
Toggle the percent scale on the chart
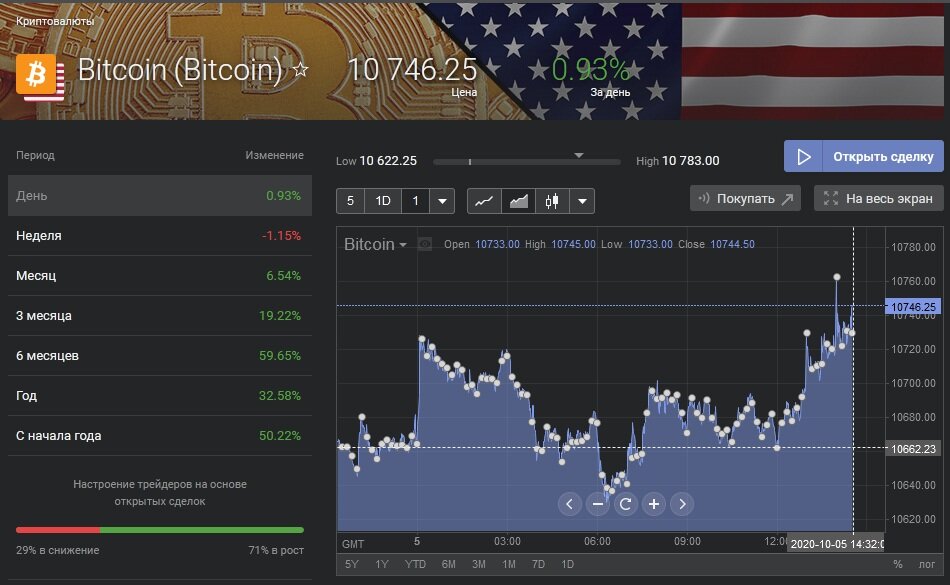897,564
